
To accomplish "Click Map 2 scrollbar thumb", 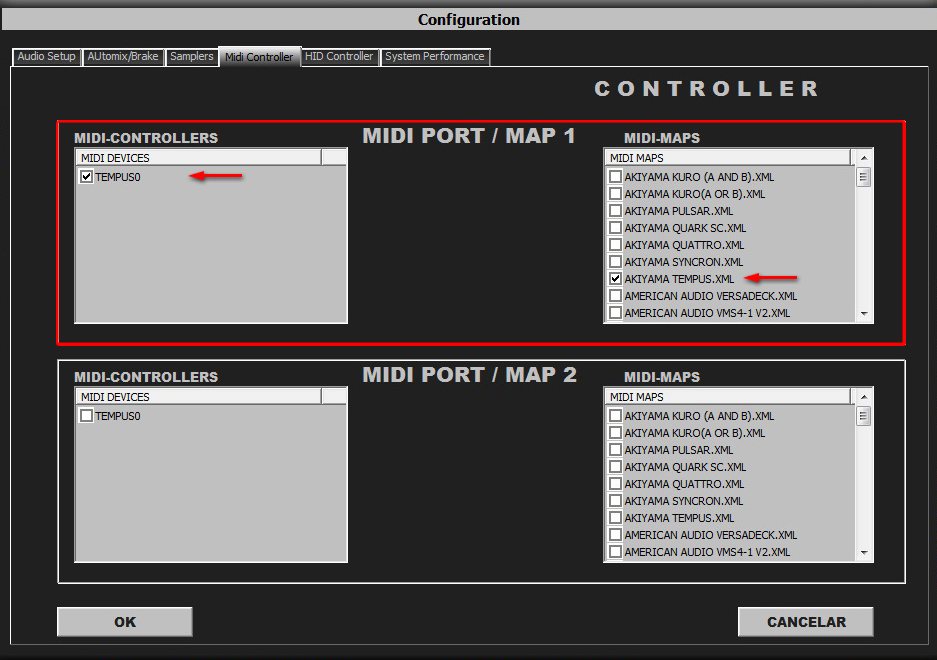I will [x=864, y=416].
